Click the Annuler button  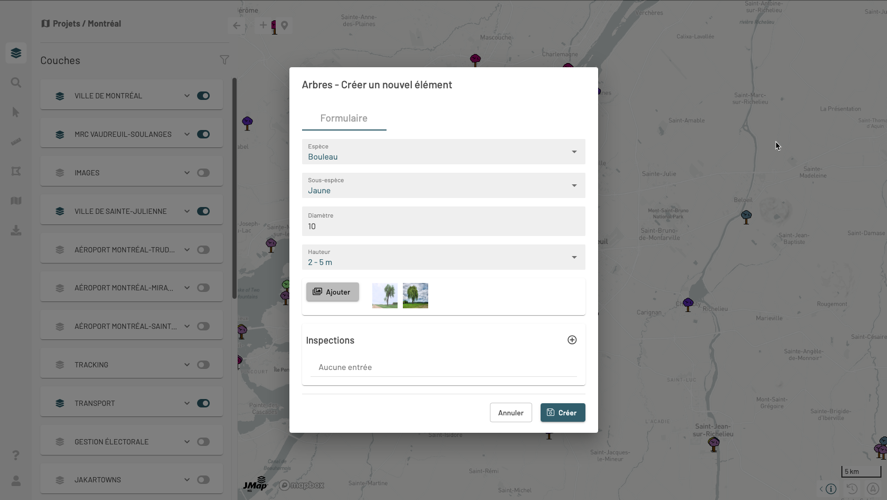(510, 412)
